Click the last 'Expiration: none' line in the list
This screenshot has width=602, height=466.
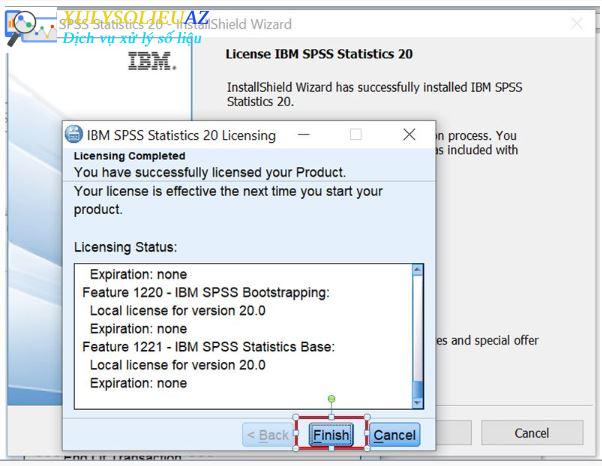tap(138, 383)
